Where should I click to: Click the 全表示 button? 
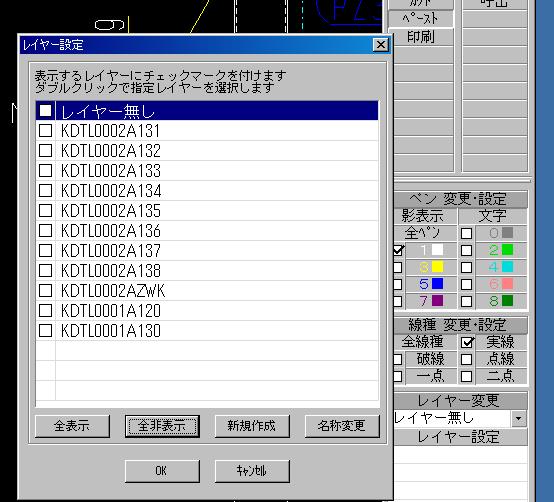[72, 426]
